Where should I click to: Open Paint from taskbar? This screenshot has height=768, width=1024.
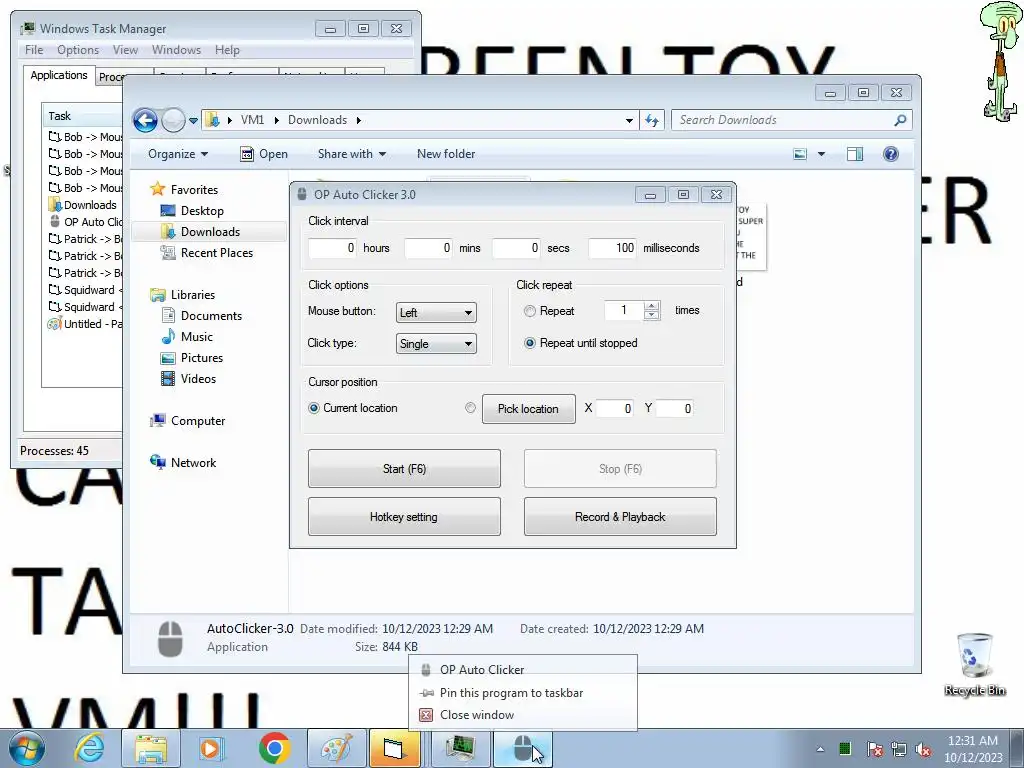(x=336, y=748)
